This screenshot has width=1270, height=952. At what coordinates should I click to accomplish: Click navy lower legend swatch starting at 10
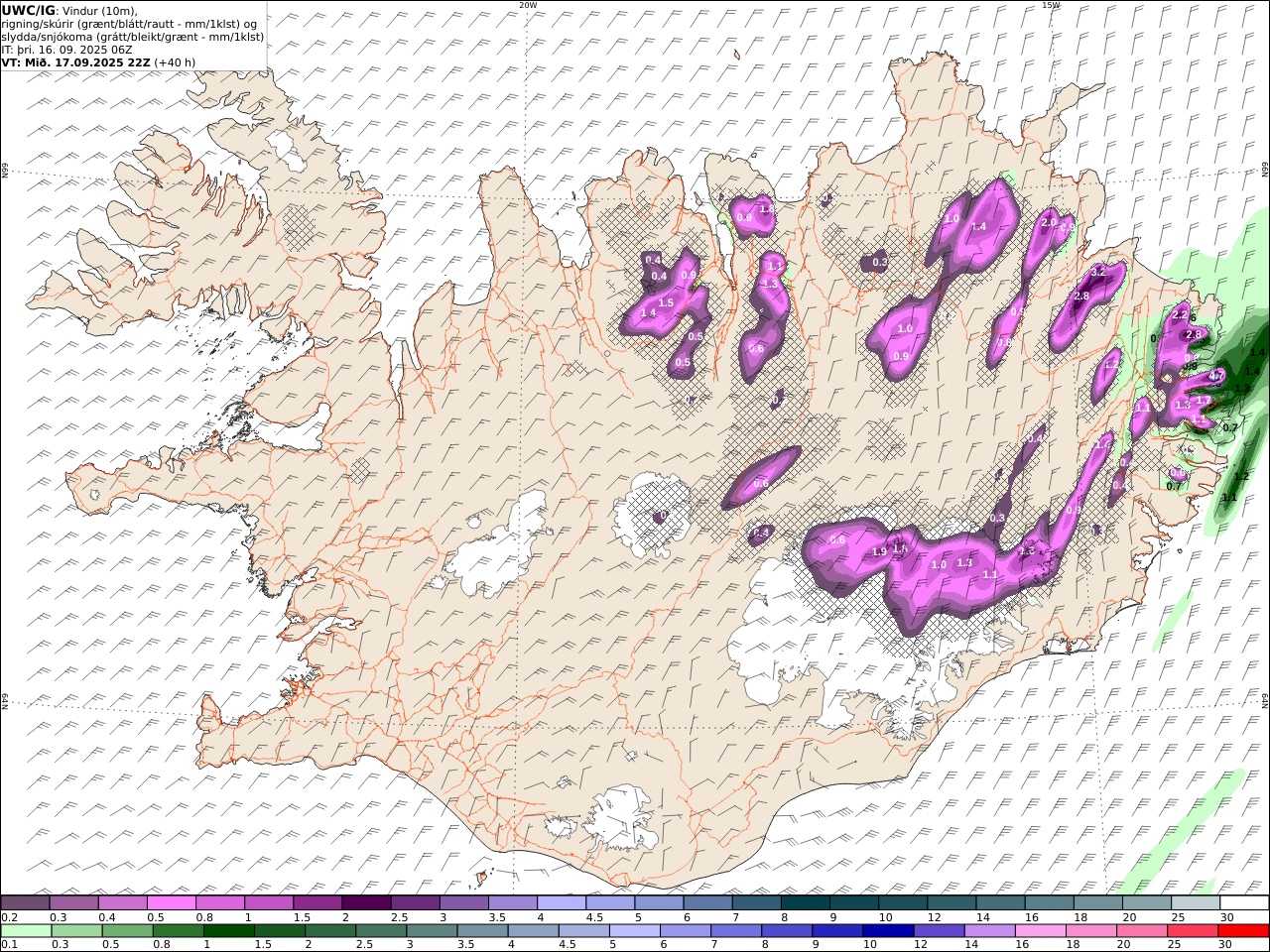click(887, 931)
